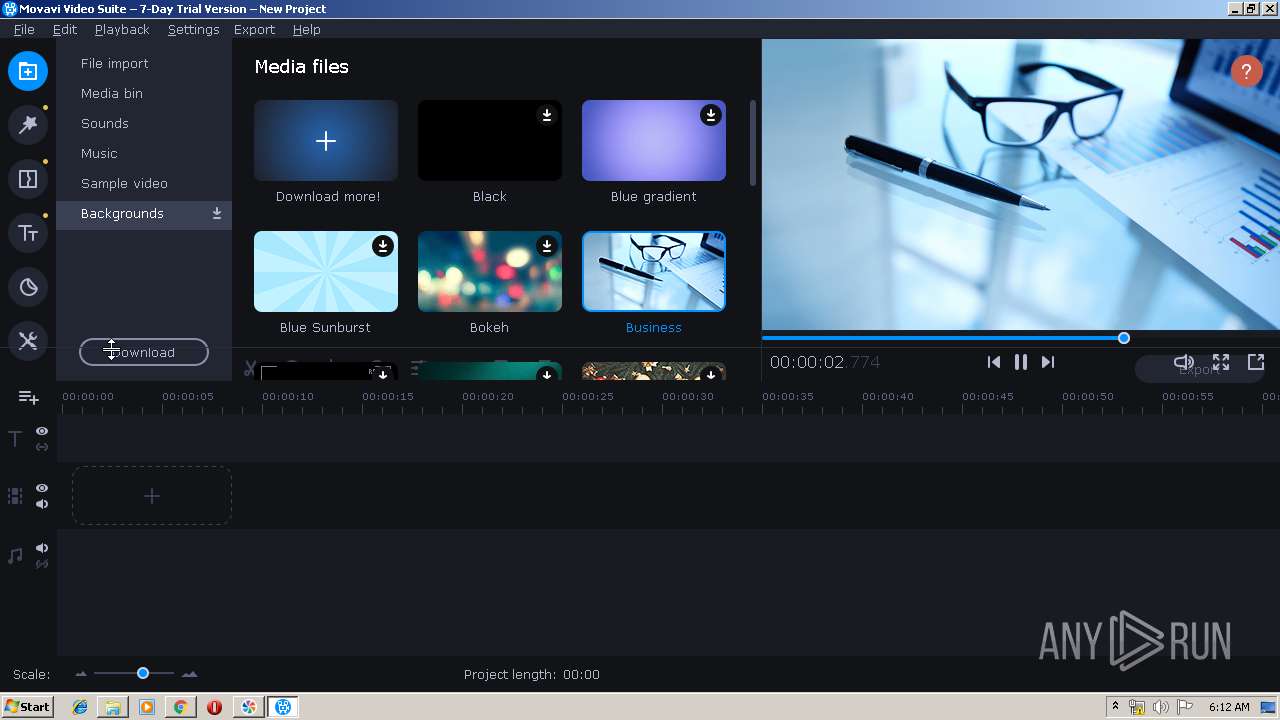Open the Edit menu
The image size is (1280, 720).
(x=65, y=29)
